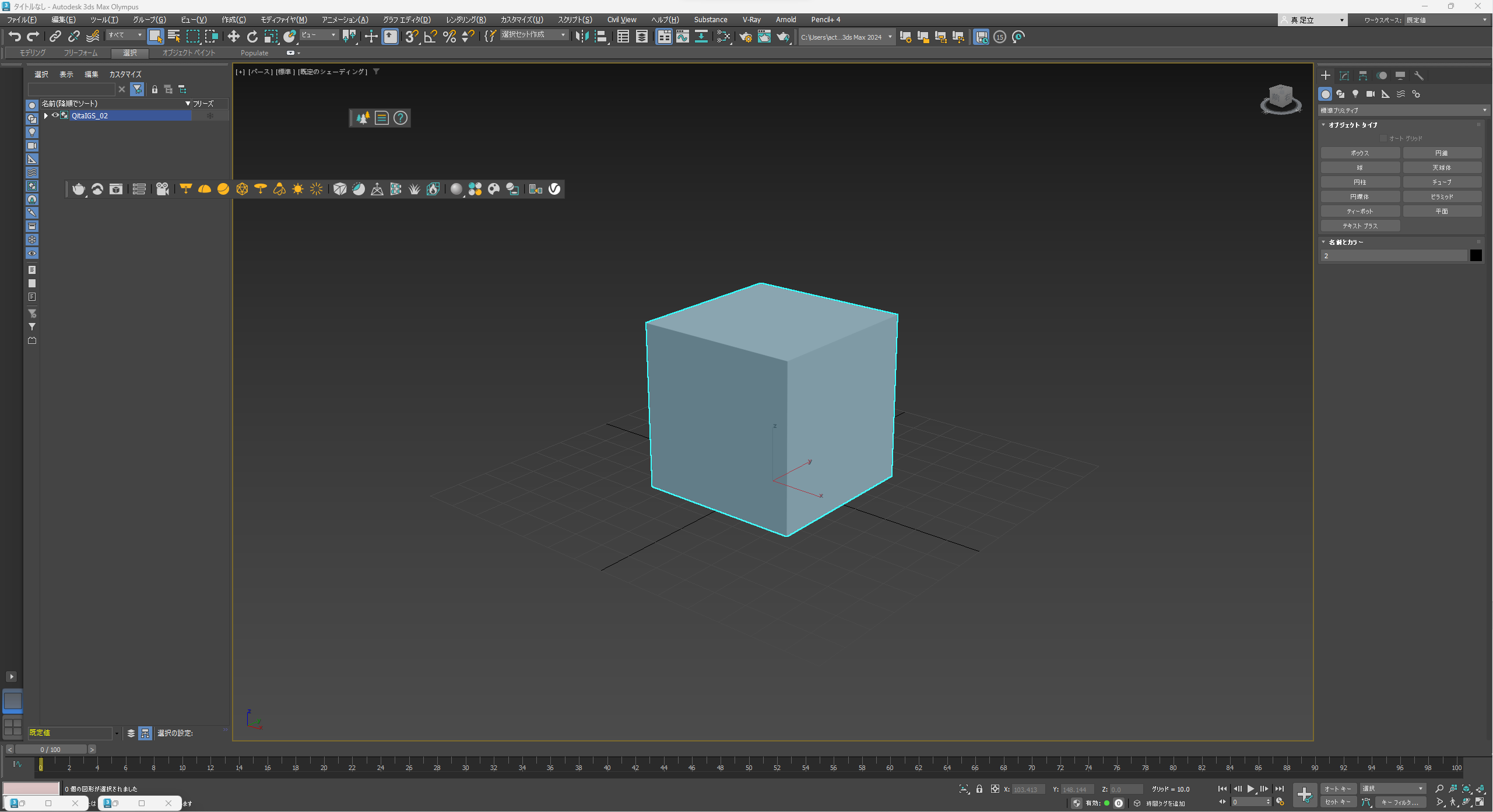Open the black object color swatch
This screenshot has width=1493, height=812.
[1476, 255]
